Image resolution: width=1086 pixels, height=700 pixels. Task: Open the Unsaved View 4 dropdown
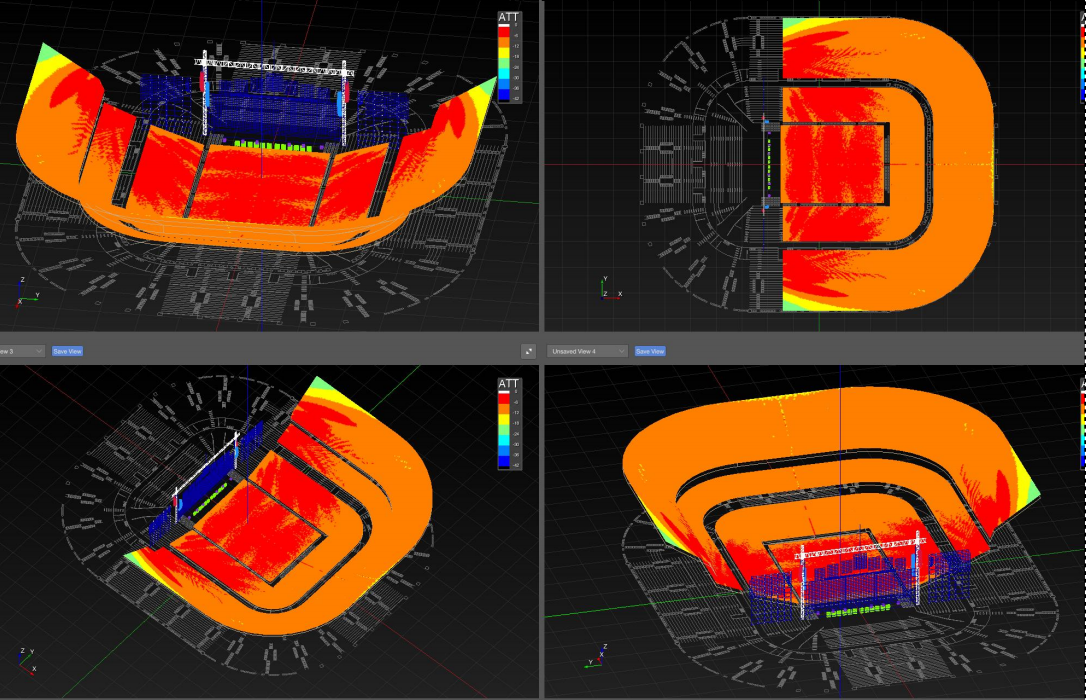pos(587,351)
